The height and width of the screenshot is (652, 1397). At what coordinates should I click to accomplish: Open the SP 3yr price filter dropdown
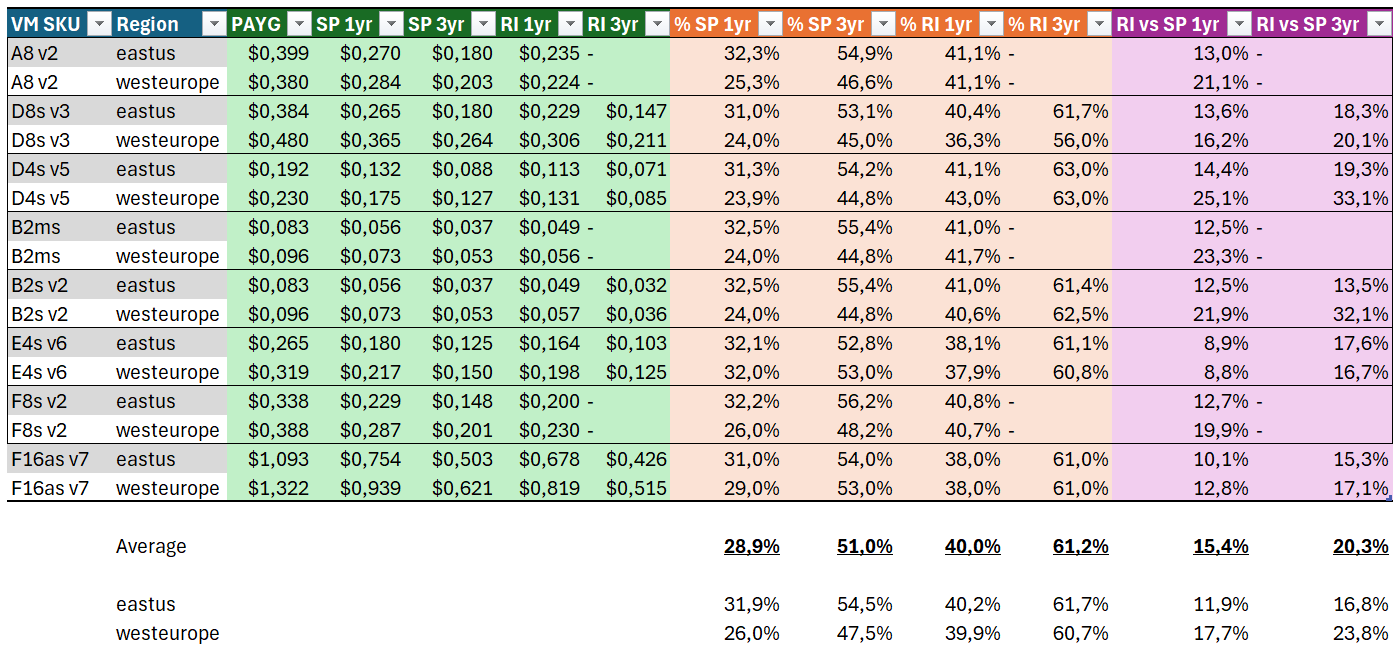tap(482, 25)
